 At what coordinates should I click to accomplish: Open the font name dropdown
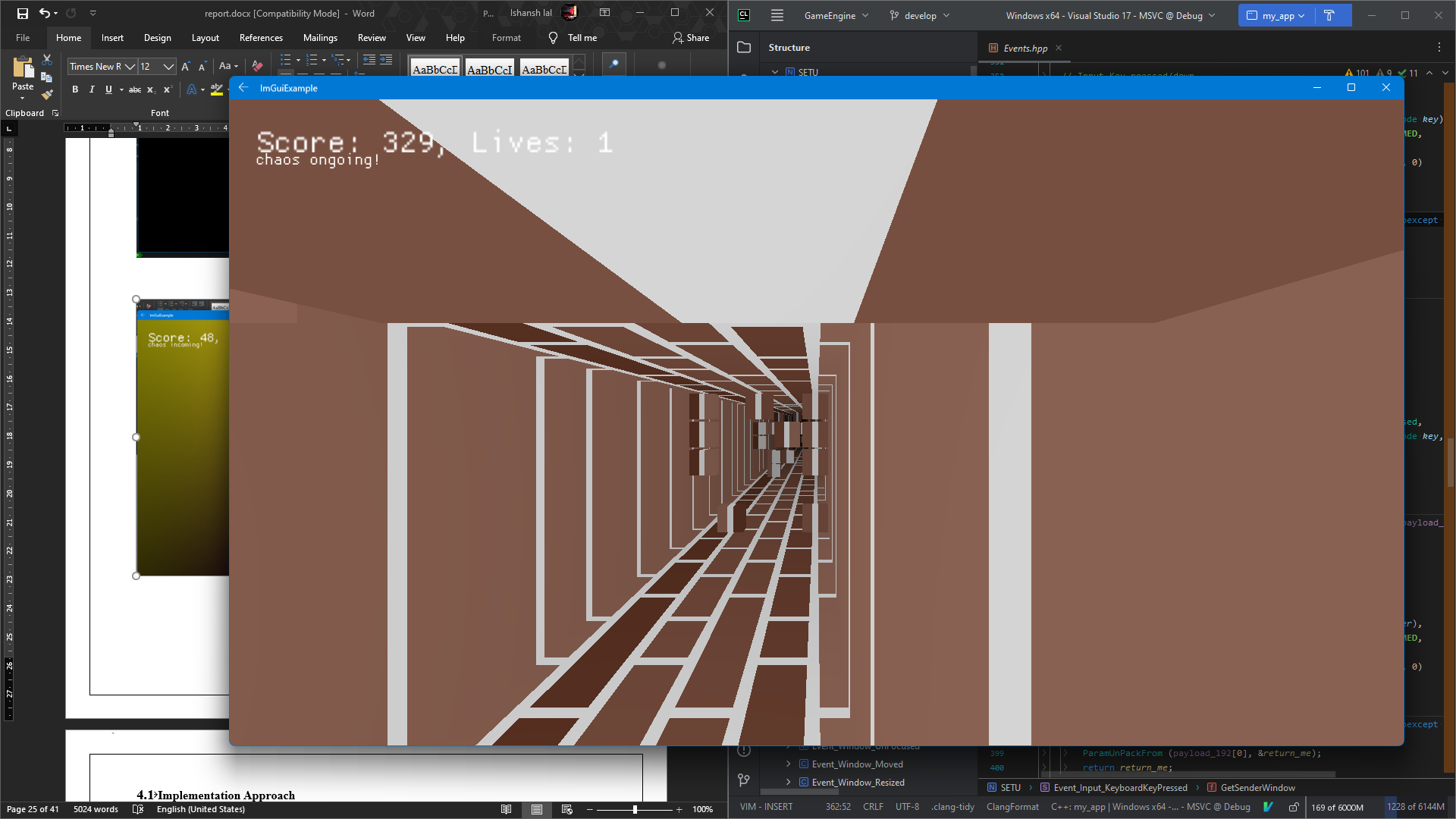[130, 67]
